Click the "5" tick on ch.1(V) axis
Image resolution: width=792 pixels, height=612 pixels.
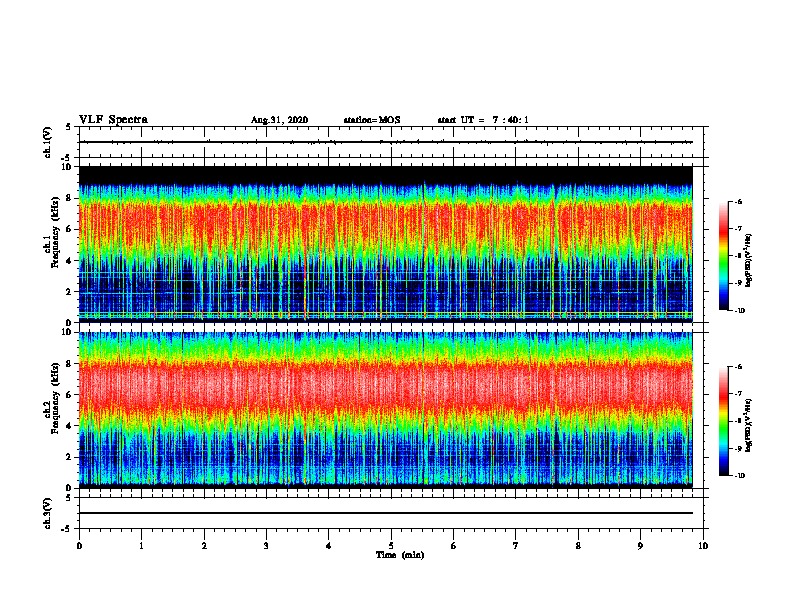(x=69, y=127)
